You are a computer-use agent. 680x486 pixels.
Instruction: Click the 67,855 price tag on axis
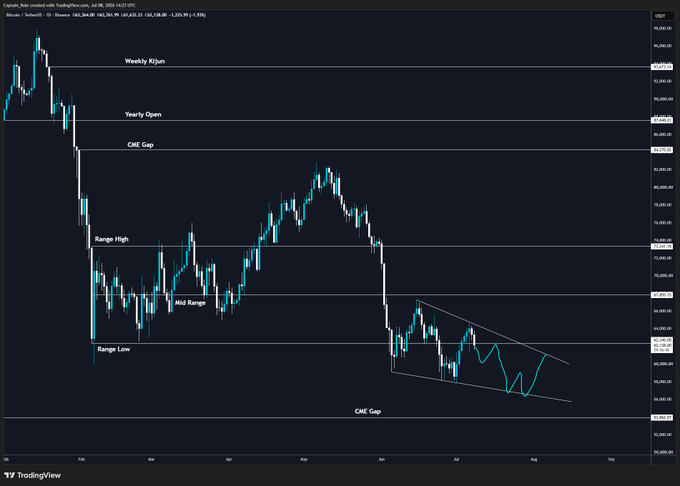coord(662,295)
